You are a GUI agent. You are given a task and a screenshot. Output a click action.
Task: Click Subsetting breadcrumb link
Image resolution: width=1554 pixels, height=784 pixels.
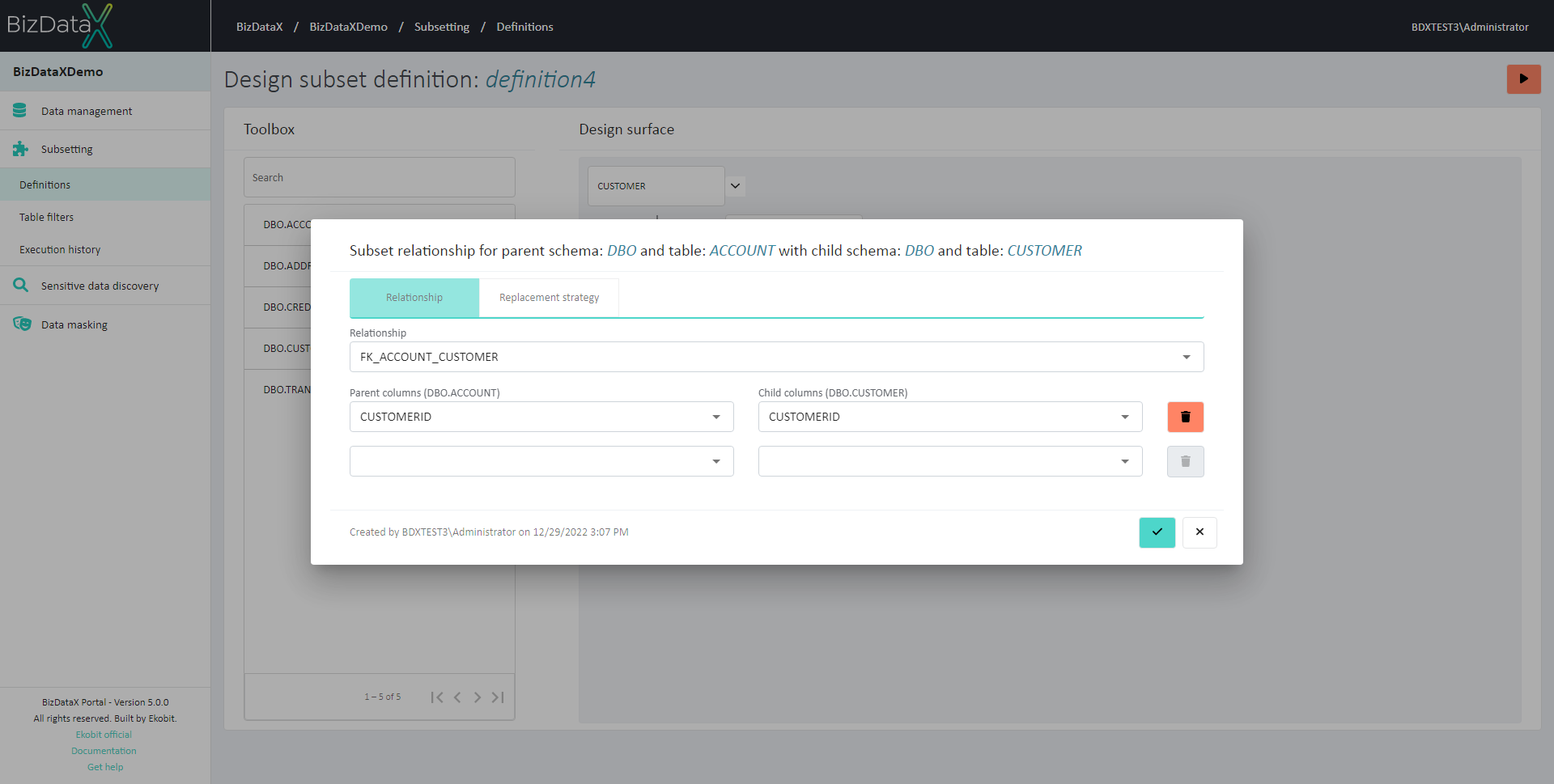tap(442, 27)
